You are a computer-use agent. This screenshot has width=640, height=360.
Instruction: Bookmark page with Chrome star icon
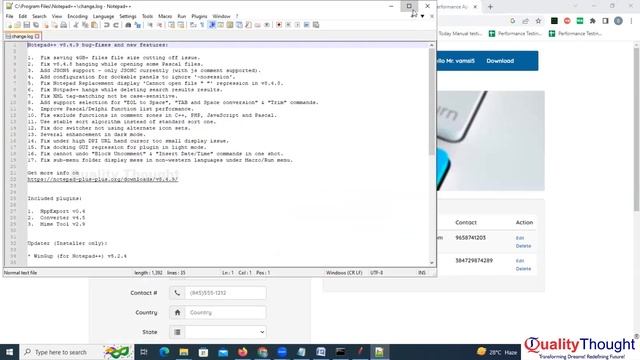click(538, 21)
